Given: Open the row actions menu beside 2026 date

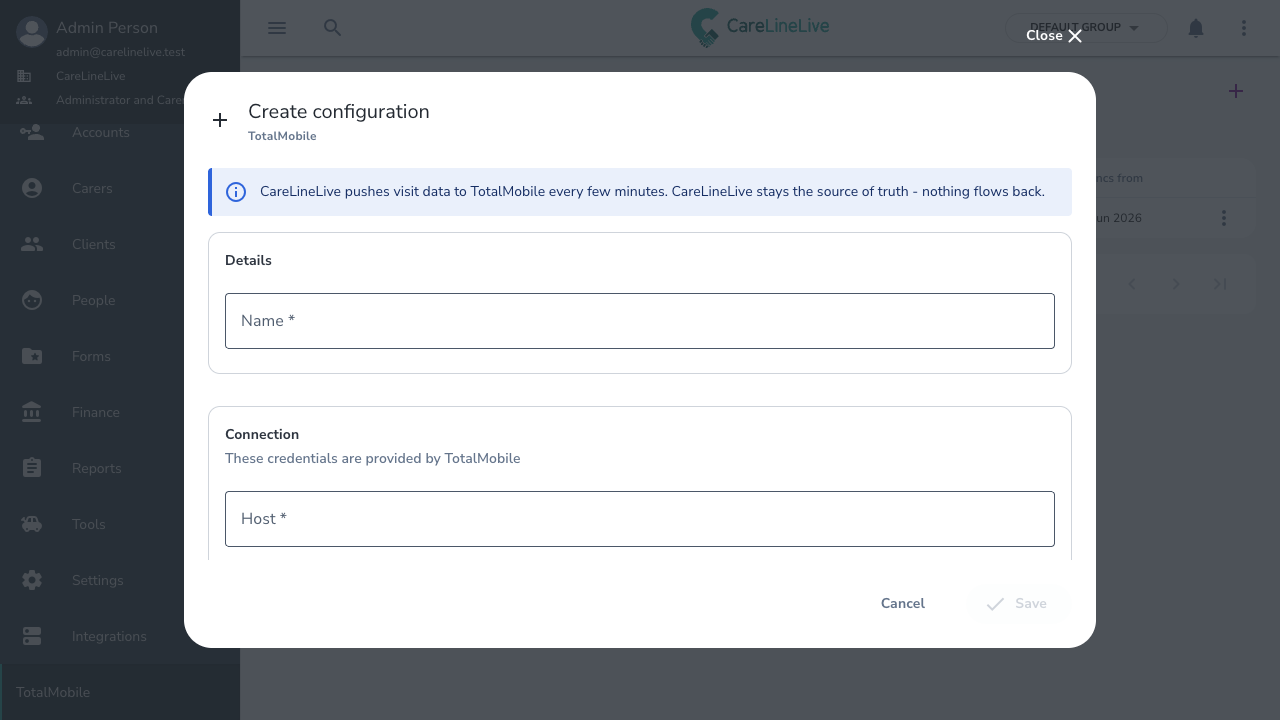Looking at the screenshot, I should pos(1224,218).
